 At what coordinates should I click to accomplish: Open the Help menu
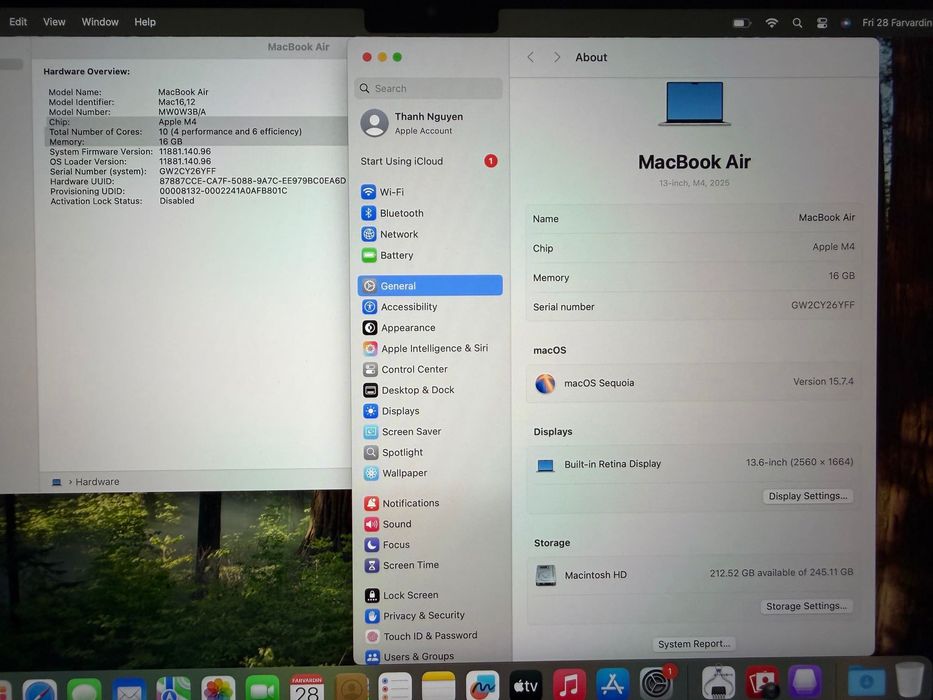pos(145,22)
